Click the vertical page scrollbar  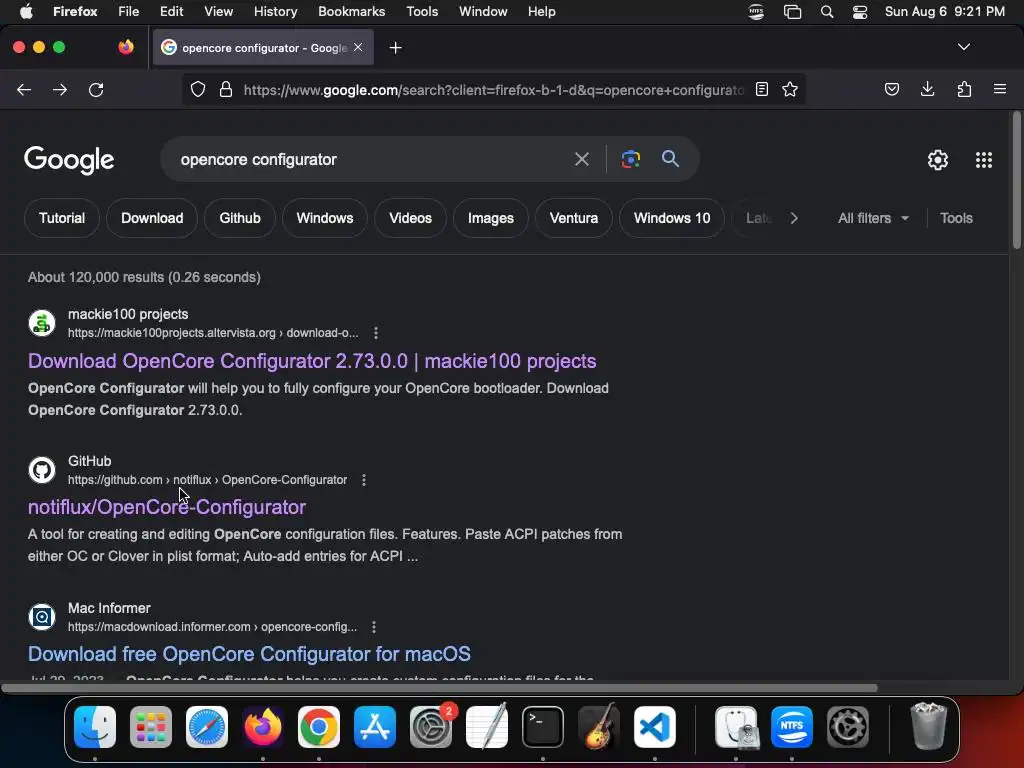[x=1016, y=180]
